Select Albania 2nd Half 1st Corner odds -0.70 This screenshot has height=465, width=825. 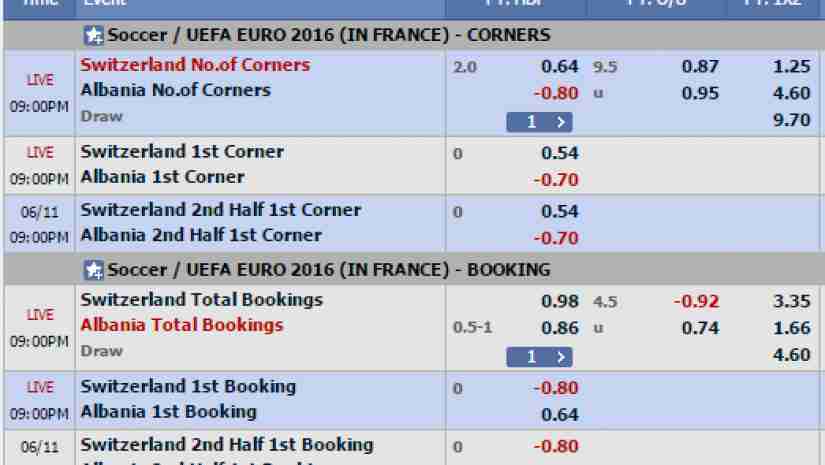coord(556,239)
